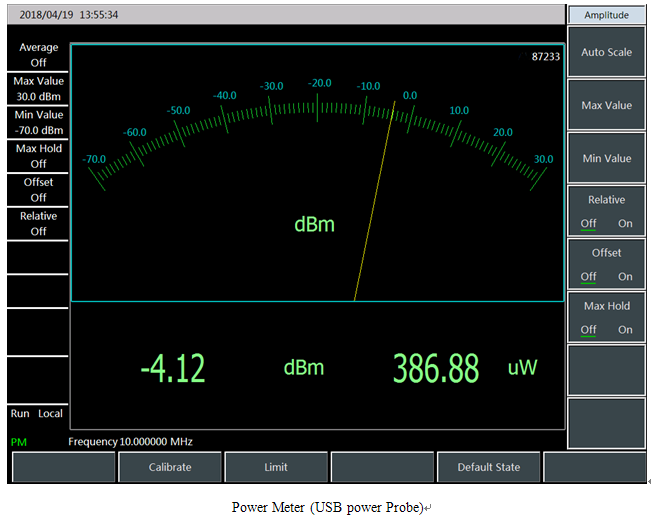This screenshot has width=651, height=519.
Task: Select Off under Offset softkey
Action: pyautogui.click(x=589, y=276)
